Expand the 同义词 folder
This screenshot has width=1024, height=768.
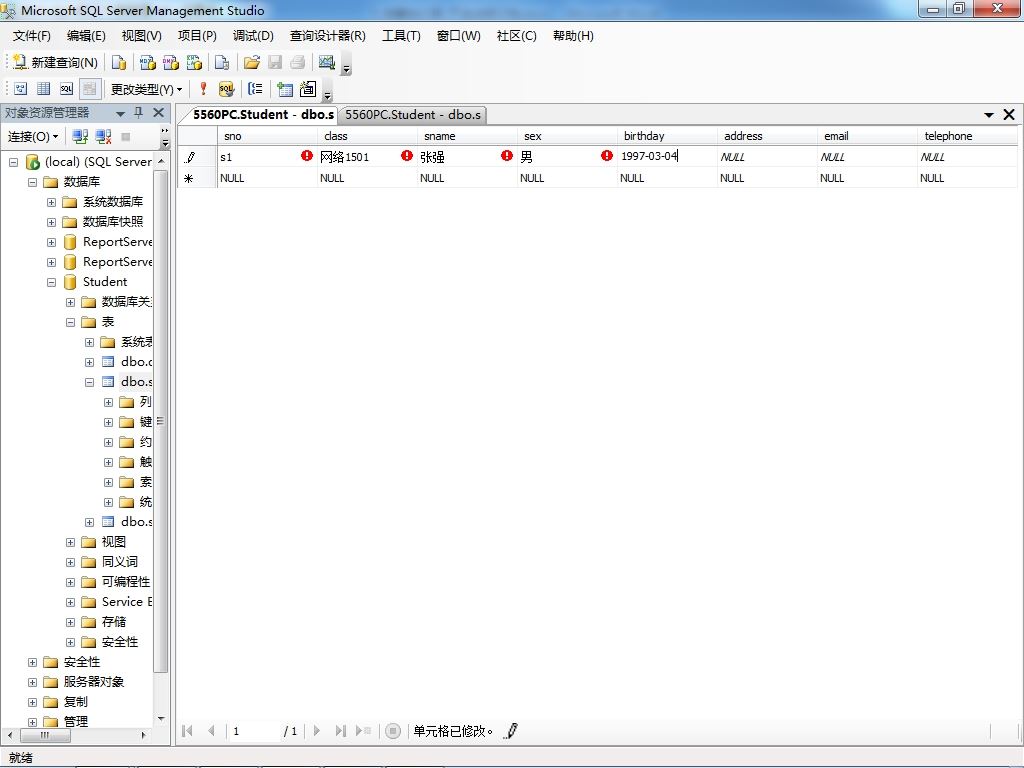[x=70, y=562]
